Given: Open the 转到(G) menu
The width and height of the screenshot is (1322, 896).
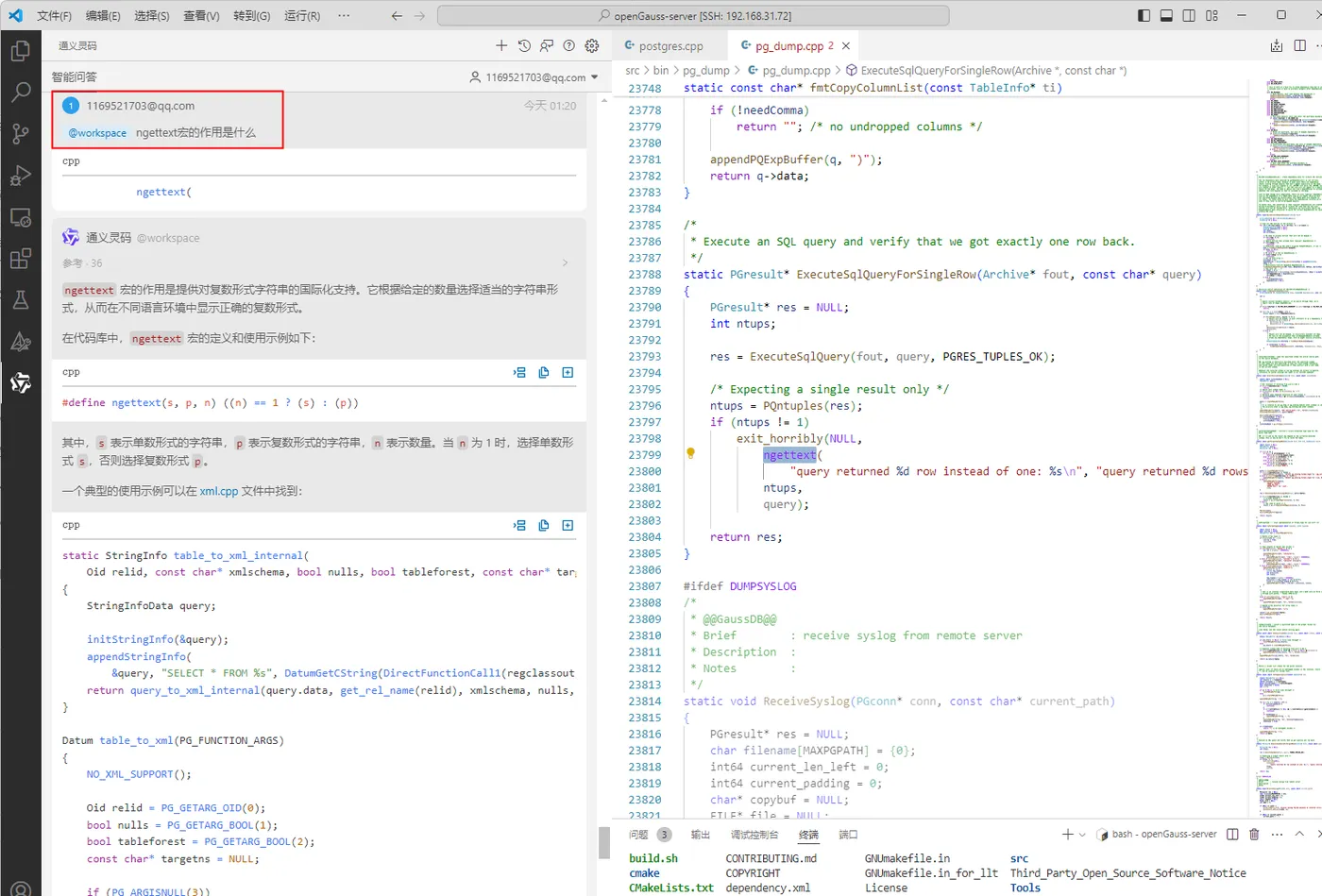Looking at the screenshot, I should [x=251, y=15].
